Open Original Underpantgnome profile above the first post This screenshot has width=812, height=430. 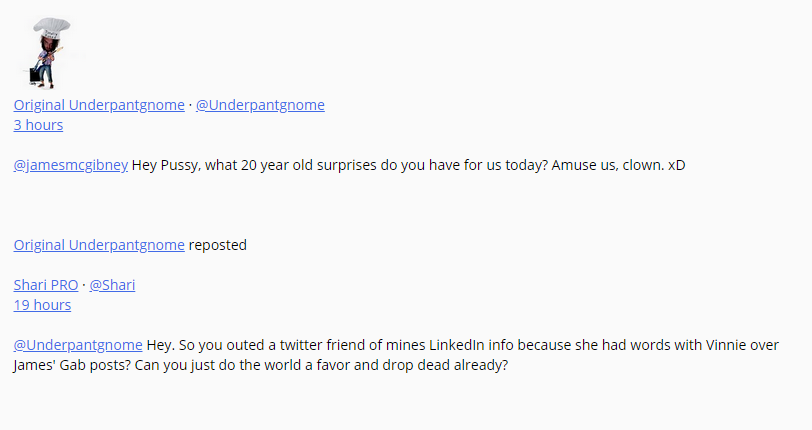(99, 105)
